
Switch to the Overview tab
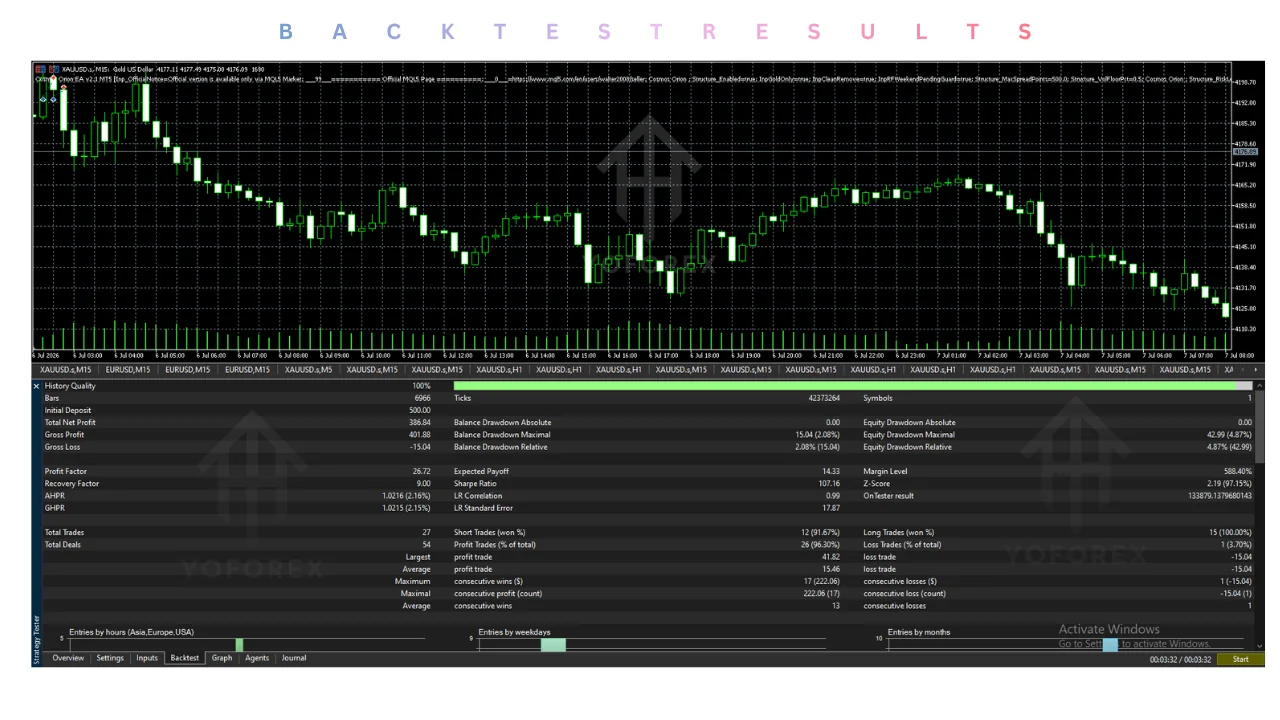(x=68, y=658)
